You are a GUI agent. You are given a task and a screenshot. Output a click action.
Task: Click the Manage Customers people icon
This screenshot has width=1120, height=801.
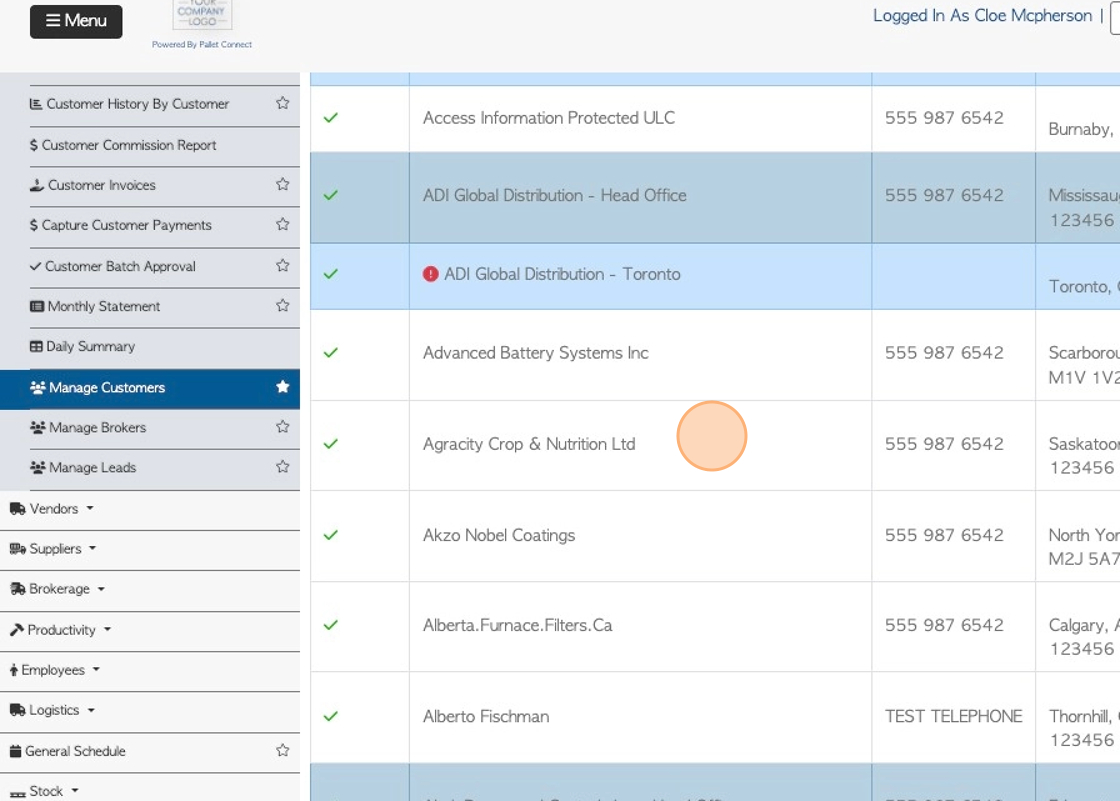38,387
